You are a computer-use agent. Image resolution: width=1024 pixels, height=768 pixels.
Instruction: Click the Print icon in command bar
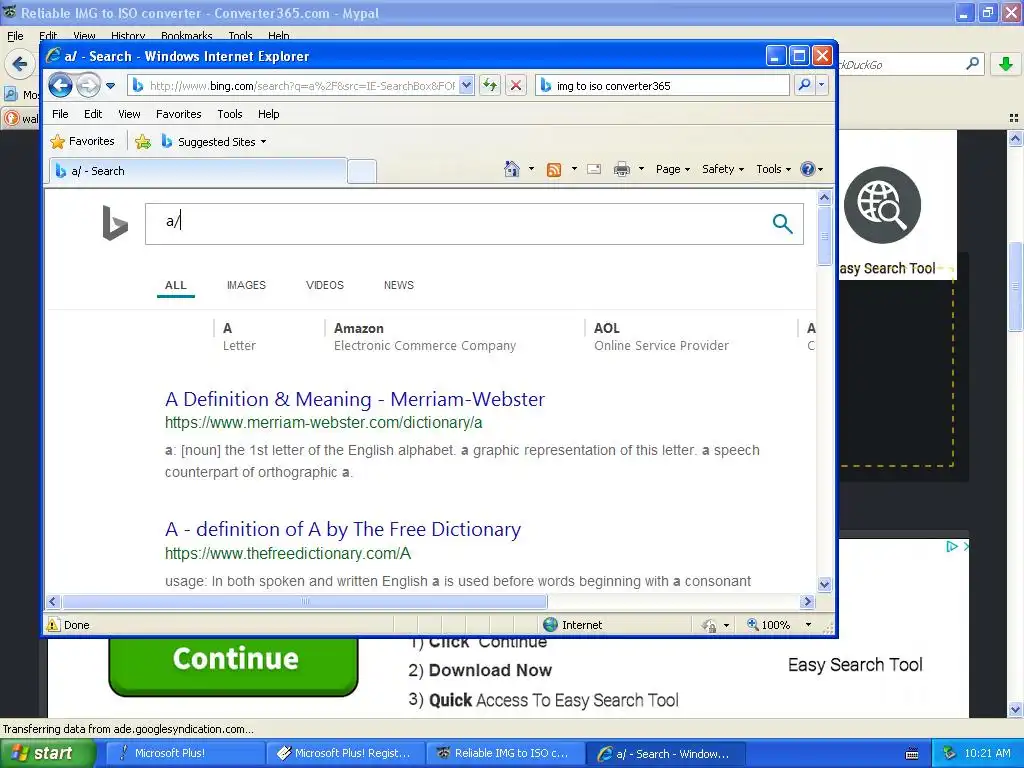point(622,170)
